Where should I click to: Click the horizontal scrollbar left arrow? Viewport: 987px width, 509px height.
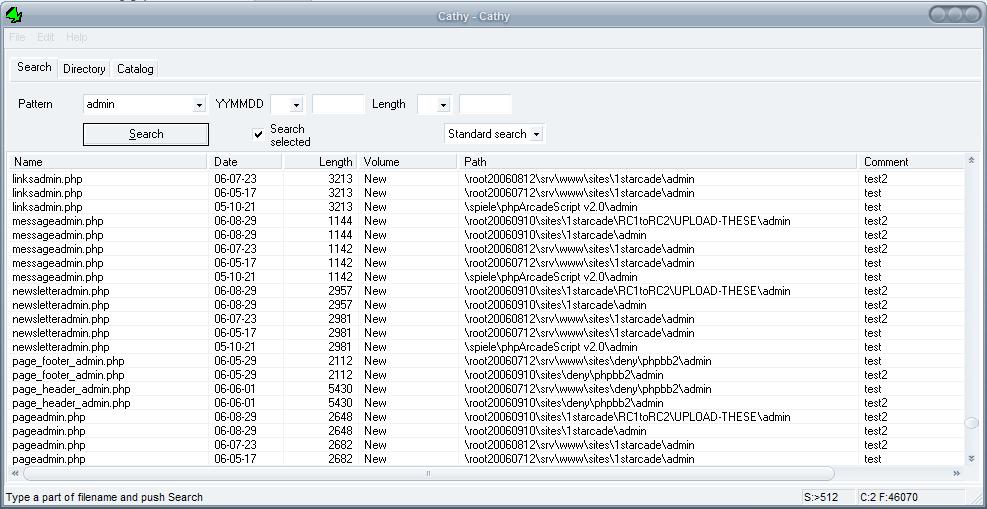[x=15, y=473]
